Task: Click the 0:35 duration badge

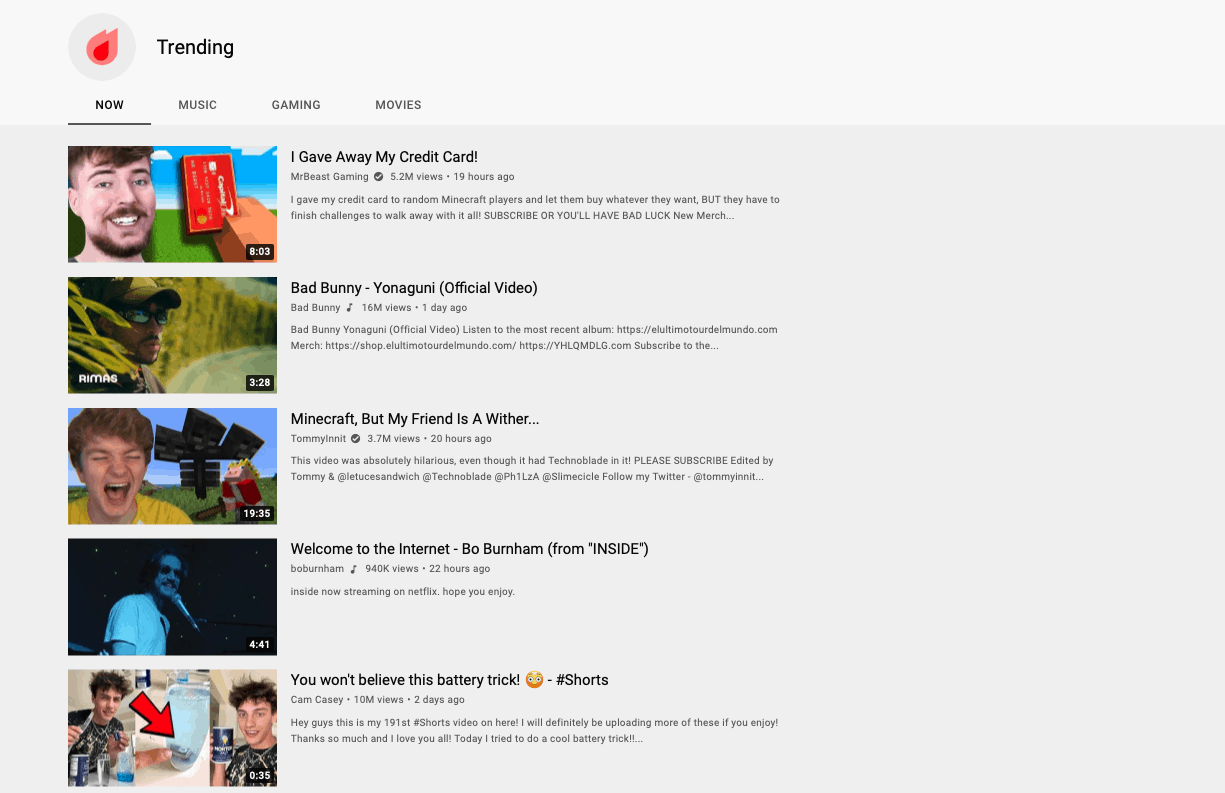Action: click(x=260, y=776)
